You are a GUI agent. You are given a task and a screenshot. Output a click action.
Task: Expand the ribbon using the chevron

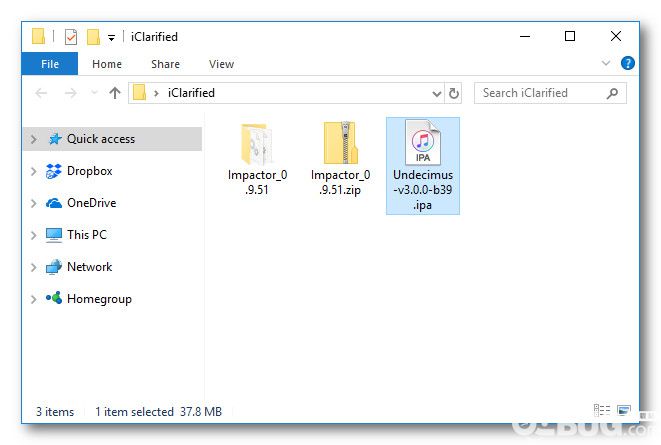coord(606,63)
